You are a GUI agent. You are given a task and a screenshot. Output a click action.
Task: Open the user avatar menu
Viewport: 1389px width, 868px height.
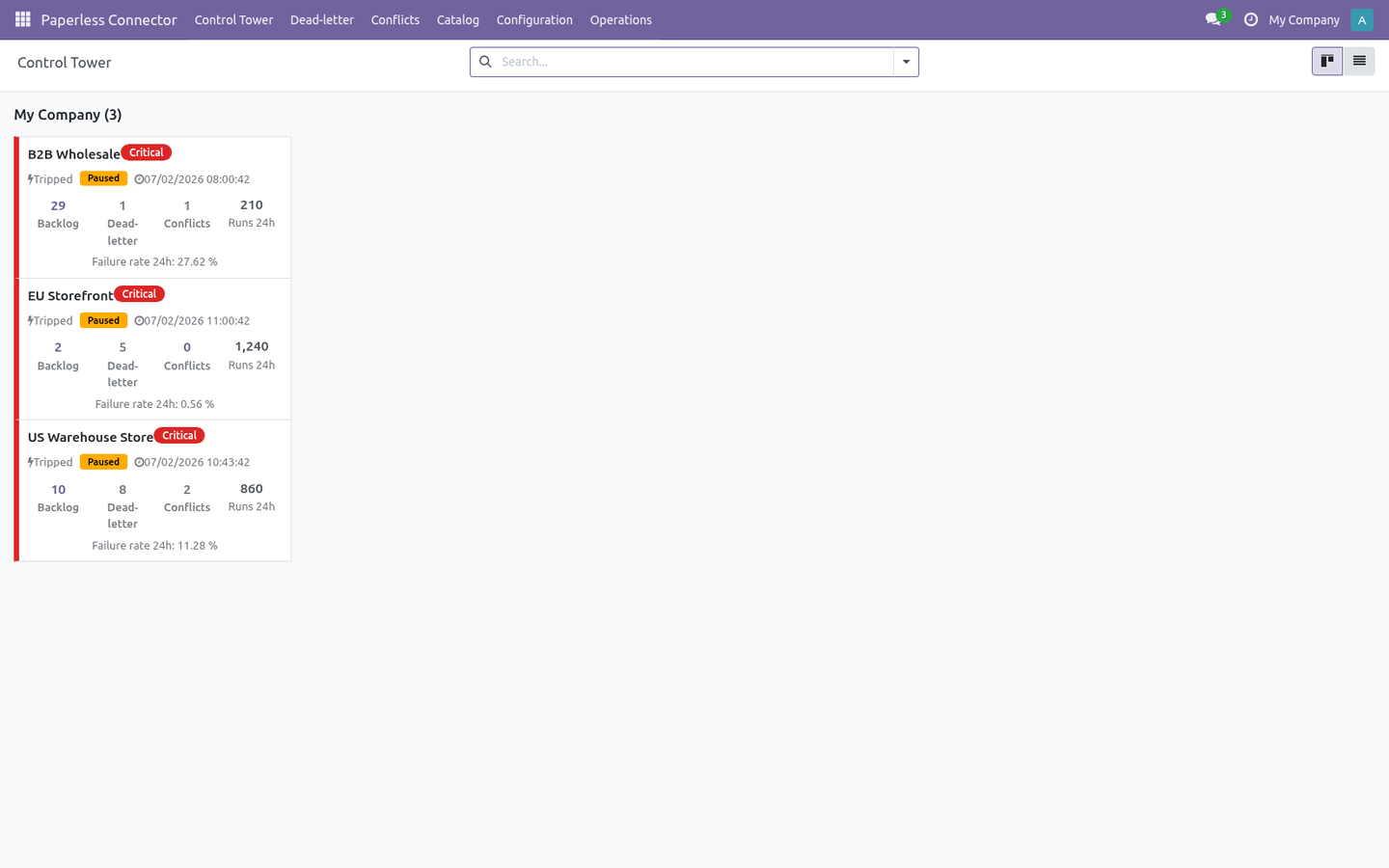(x=1362, y=19)
